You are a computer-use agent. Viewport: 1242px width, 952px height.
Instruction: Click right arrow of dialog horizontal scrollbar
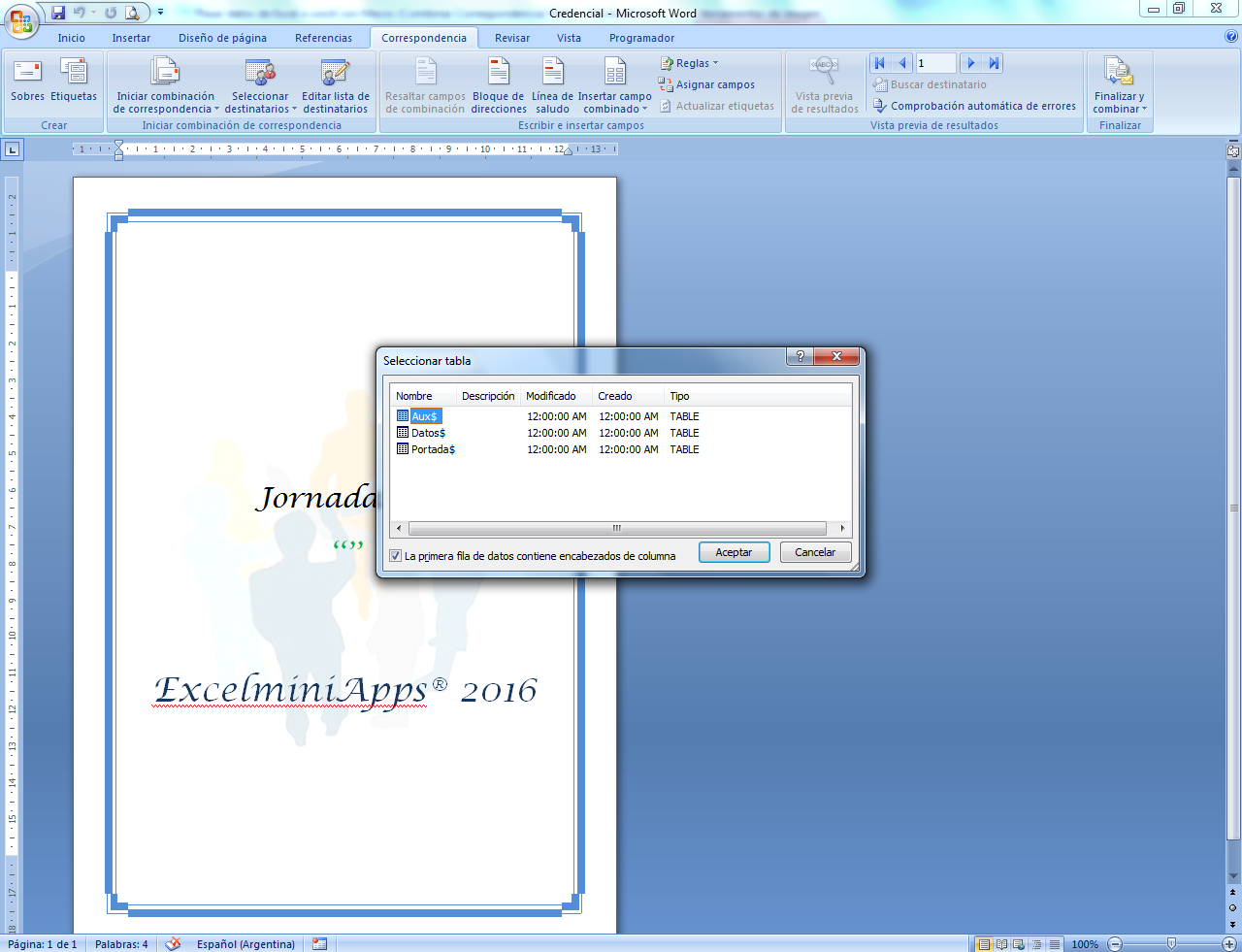point(842,529)
